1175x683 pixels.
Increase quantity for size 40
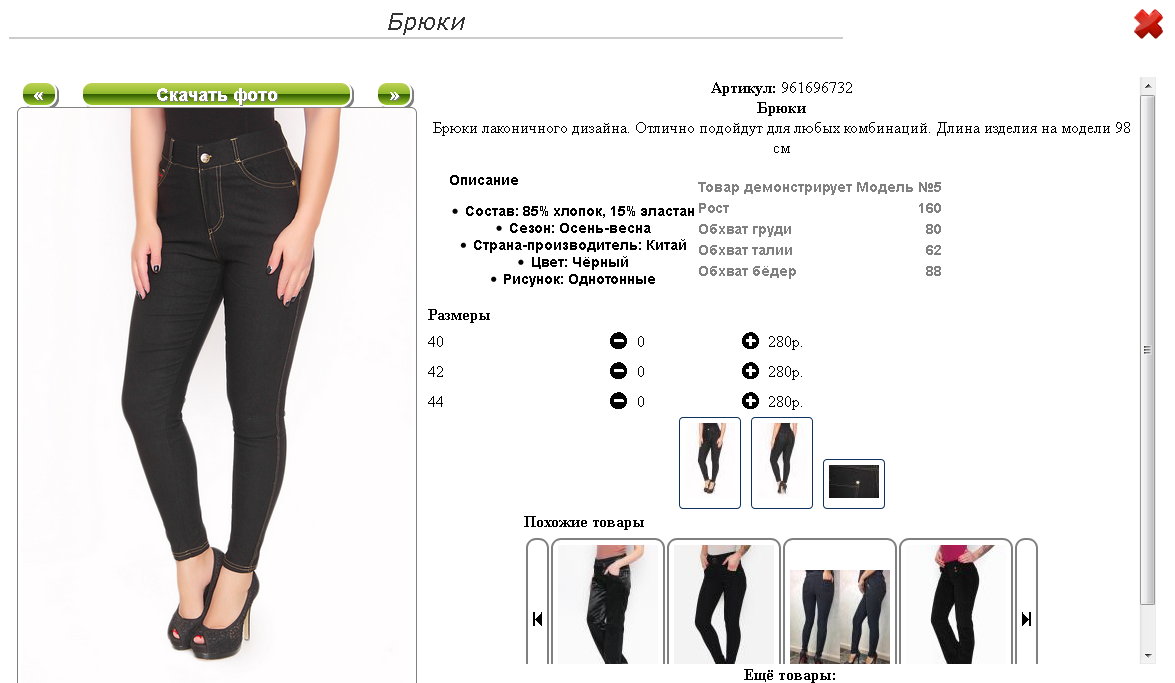pyautogui.click(x=750, y=341)
